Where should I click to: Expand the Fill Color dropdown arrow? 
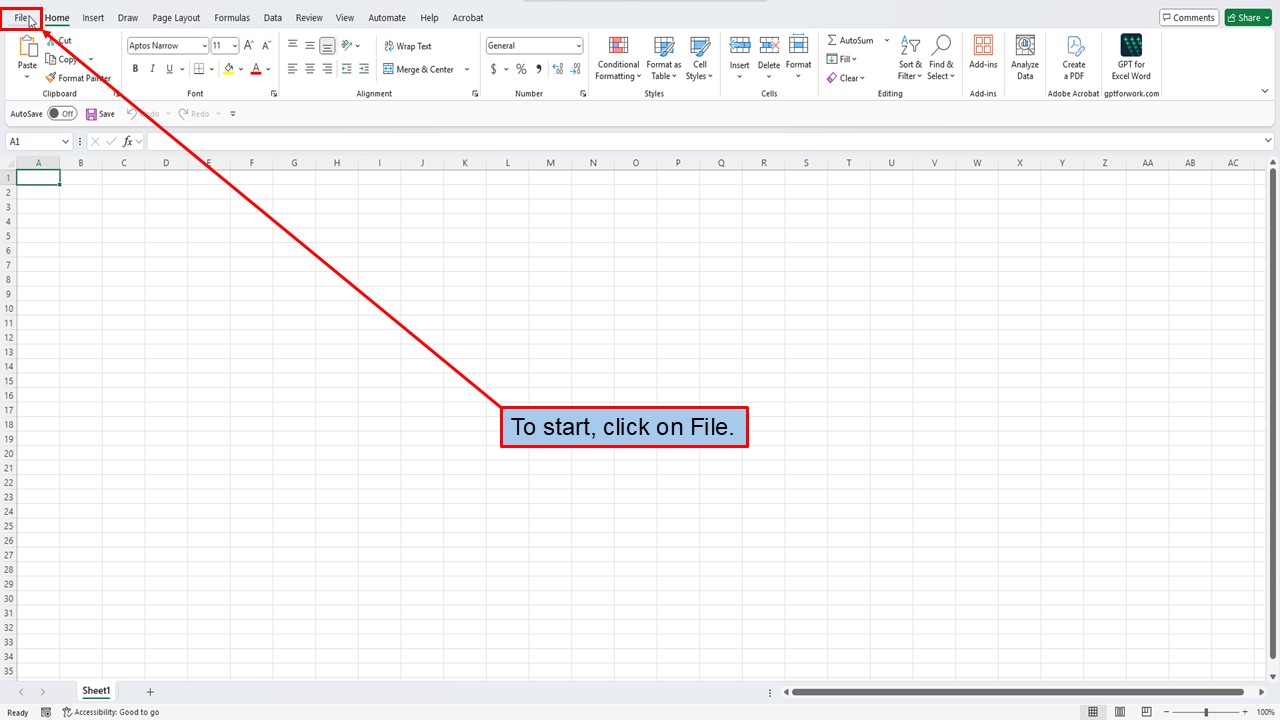click(240, 69)
